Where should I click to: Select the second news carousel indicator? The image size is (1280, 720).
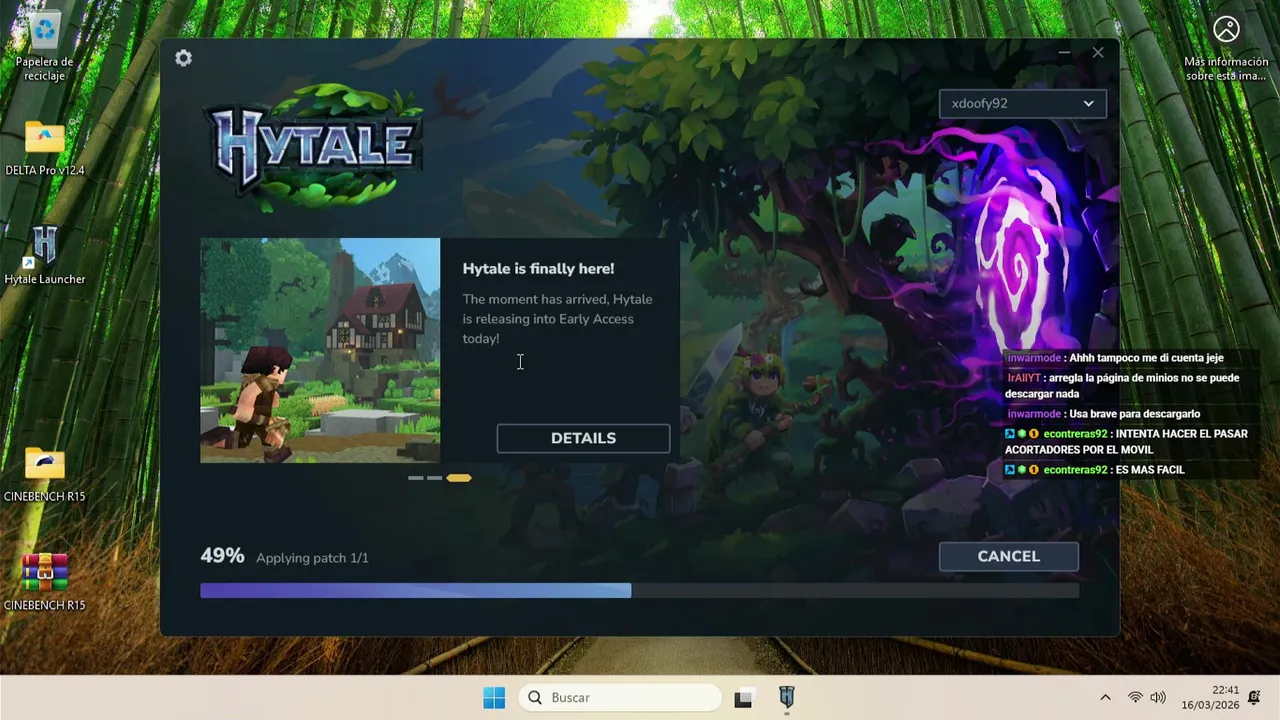coord(435,478)
